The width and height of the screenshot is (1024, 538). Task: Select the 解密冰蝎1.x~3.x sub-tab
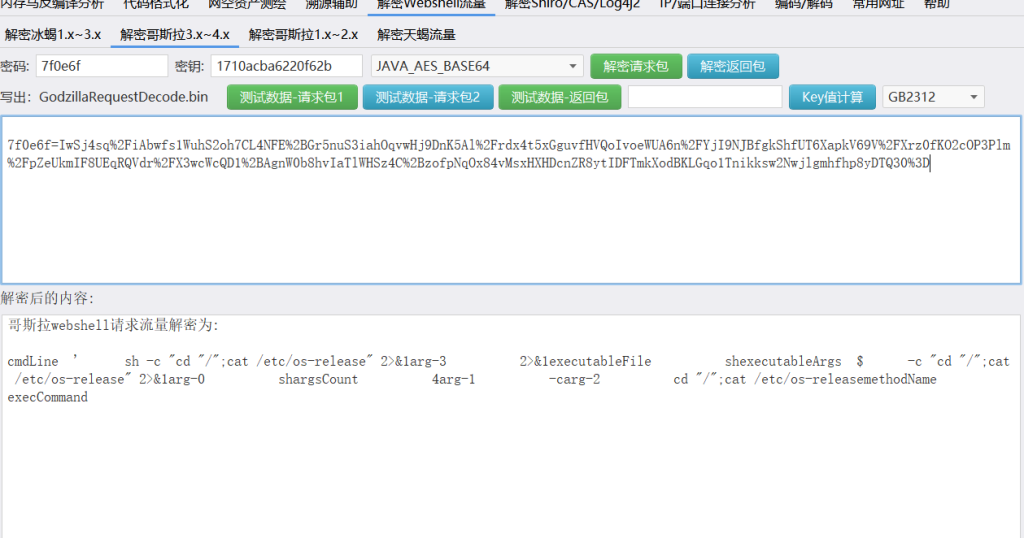pos(53,35)
